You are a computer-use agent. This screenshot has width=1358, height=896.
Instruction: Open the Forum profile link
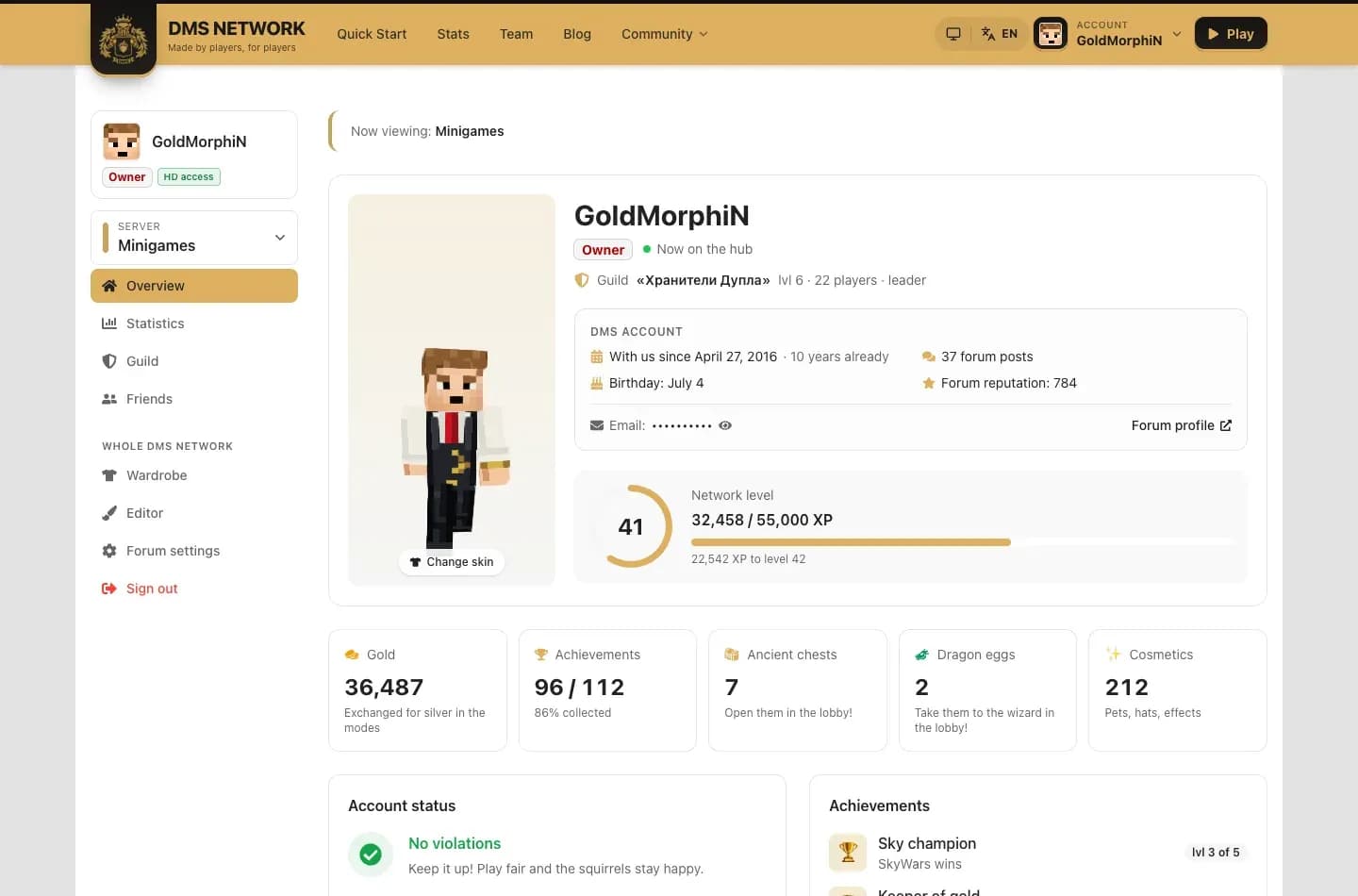click(1182, 425)
